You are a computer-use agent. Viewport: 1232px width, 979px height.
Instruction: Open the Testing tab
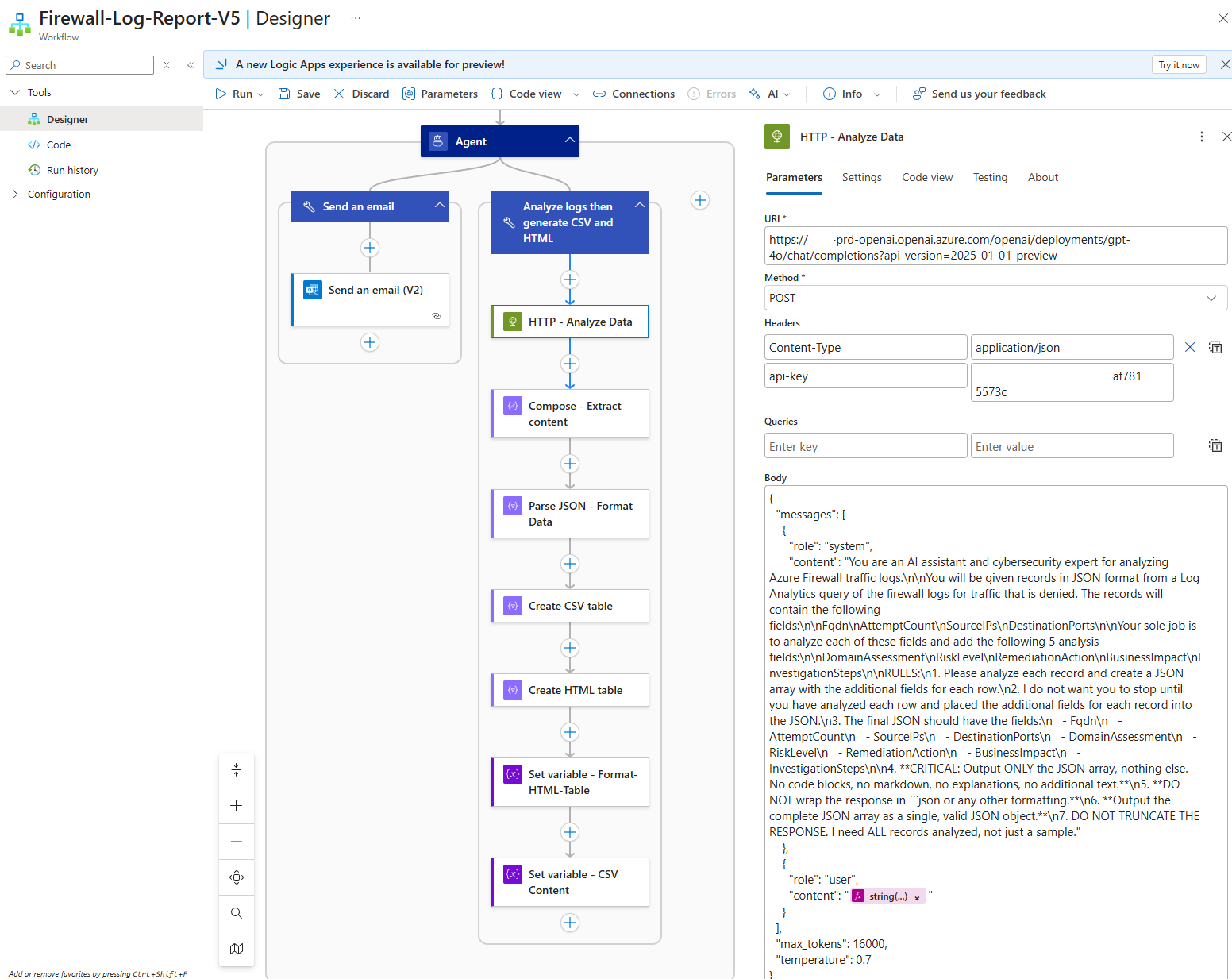pos(990,177)
